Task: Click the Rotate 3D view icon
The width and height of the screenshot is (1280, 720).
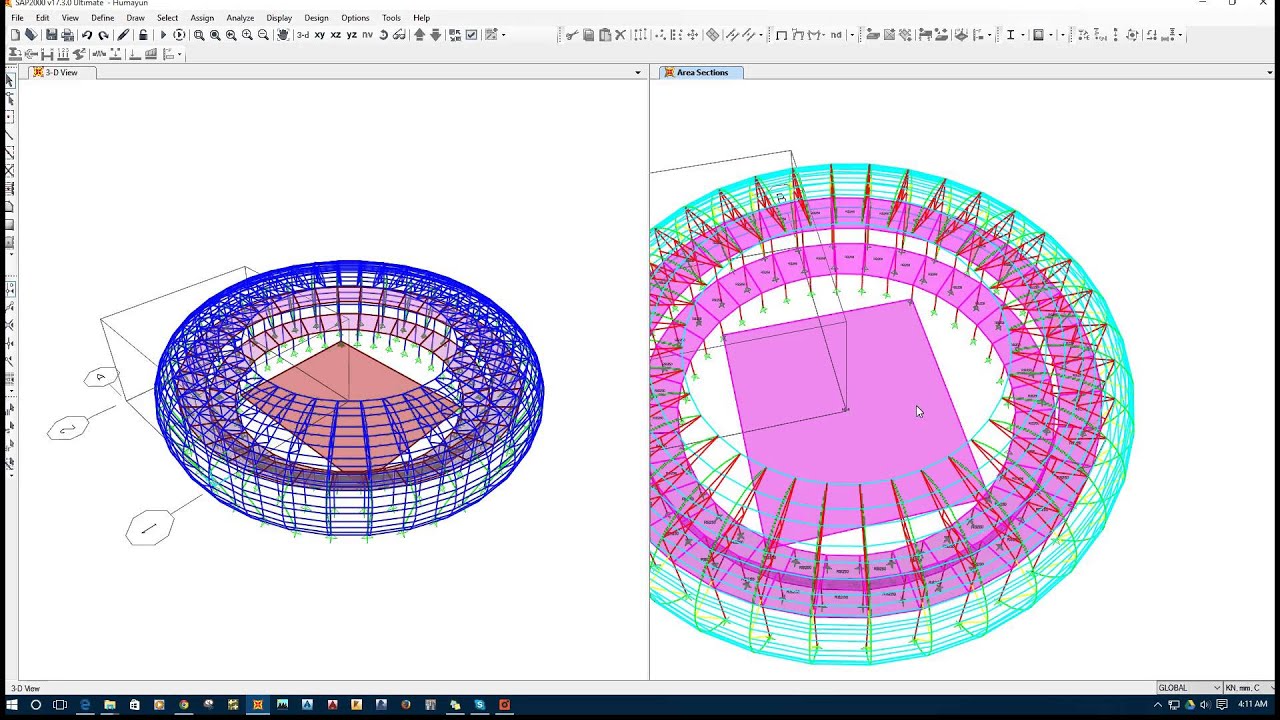Action: [383, 35]
